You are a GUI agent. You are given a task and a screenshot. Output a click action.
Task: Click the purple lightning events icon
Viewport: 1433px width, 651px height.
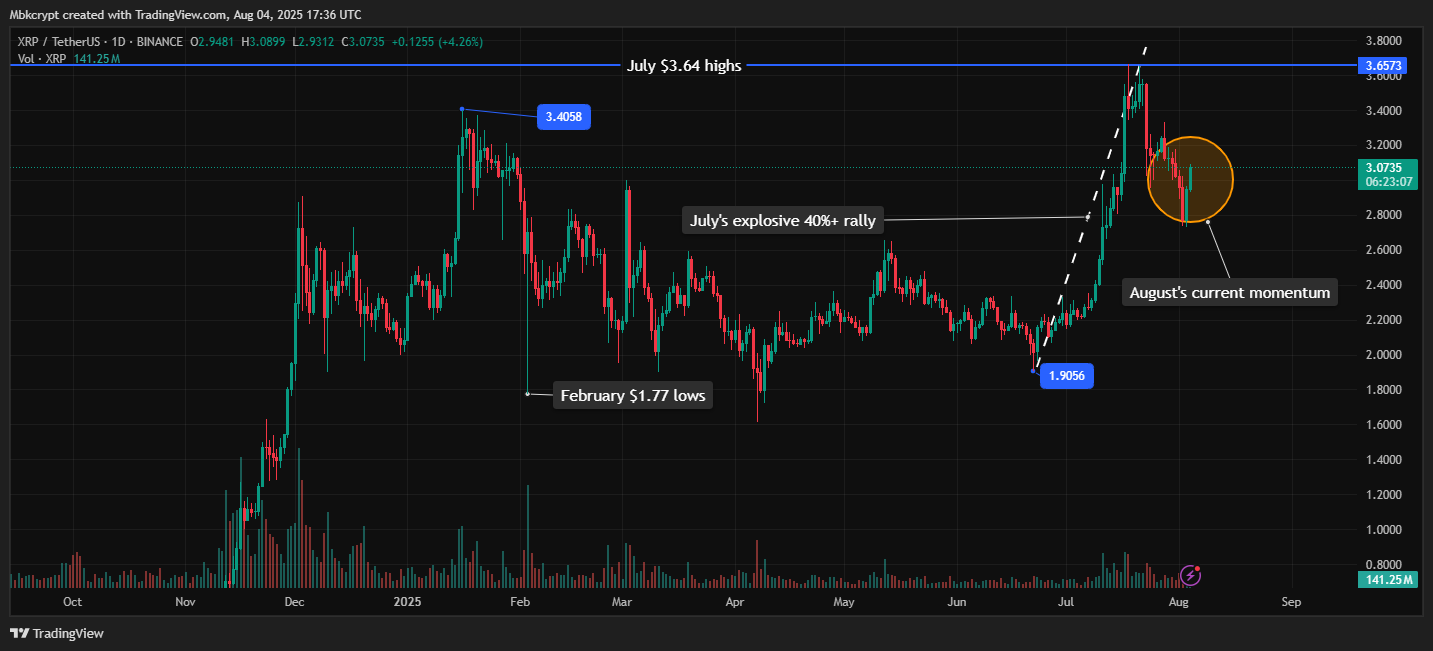[1190, 577]
